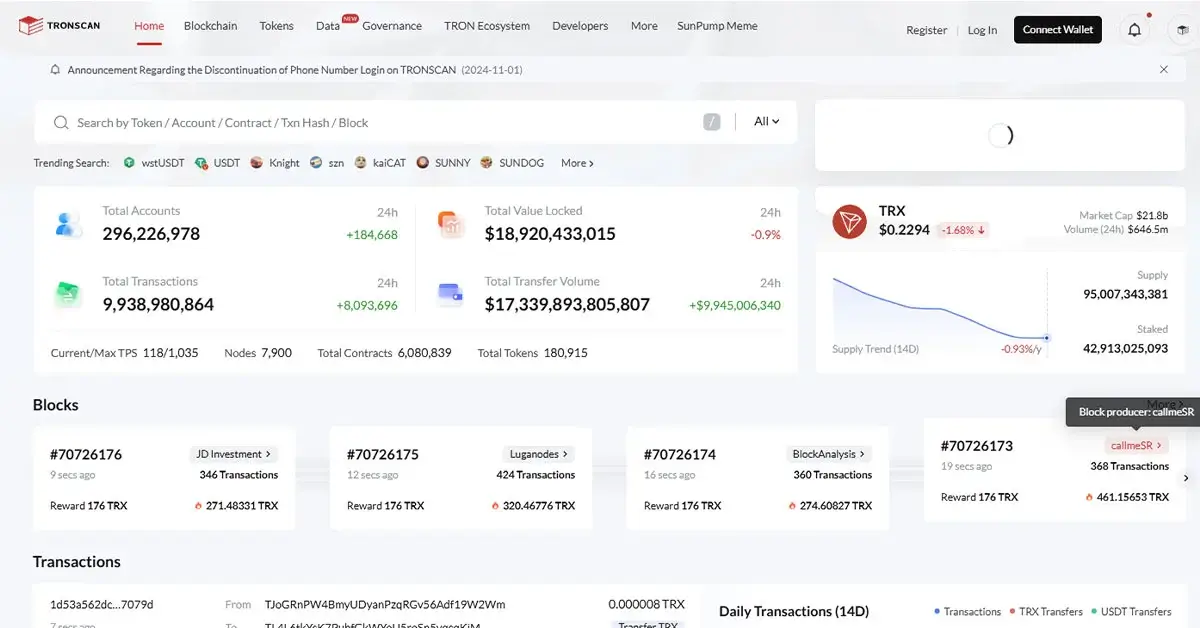Open transaction hash 1d53a562dc...7079d
1200x628 pixels.
(x=102, y=604)
